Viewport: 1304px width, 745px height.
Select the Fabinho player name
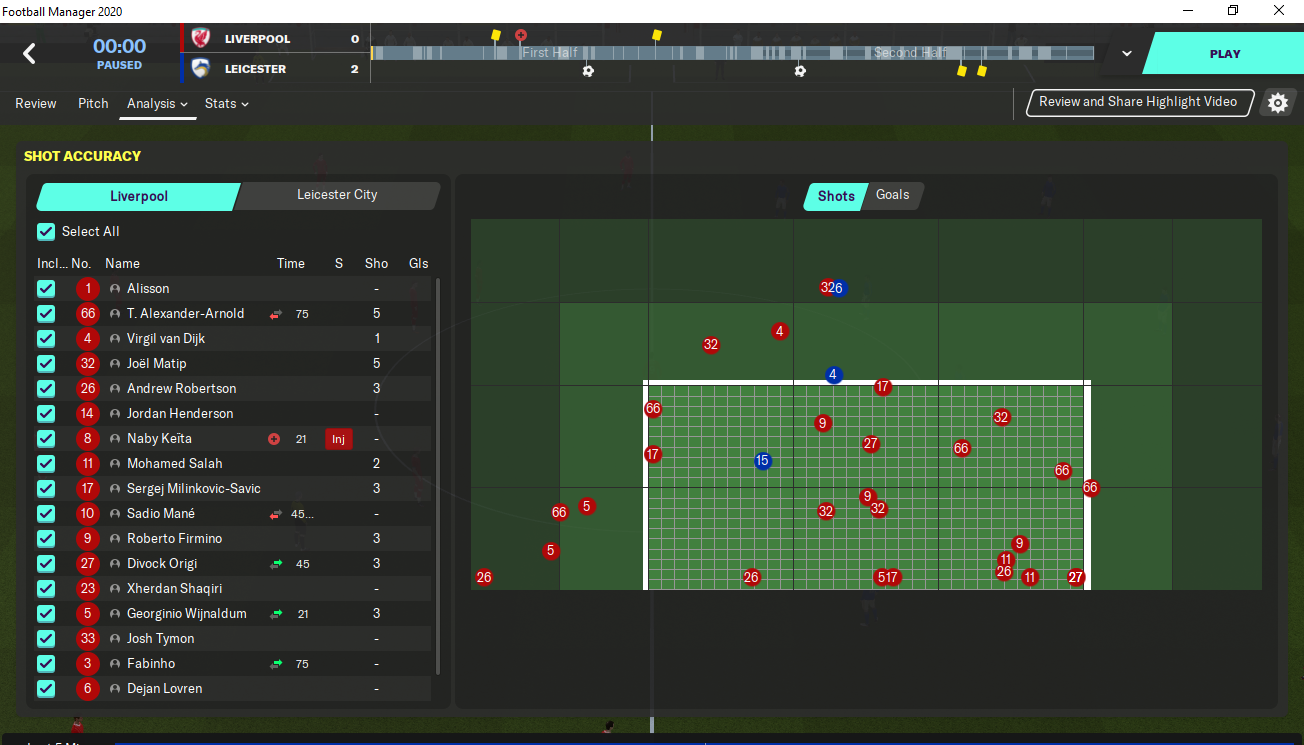click(x=151, y=664)
